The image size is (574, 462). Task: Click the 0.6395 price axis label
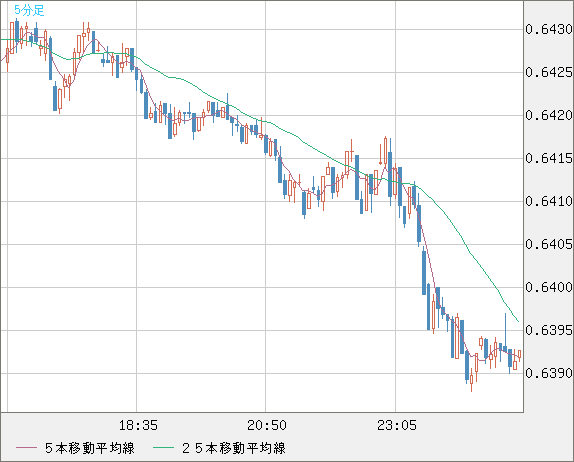coord(549,330)
